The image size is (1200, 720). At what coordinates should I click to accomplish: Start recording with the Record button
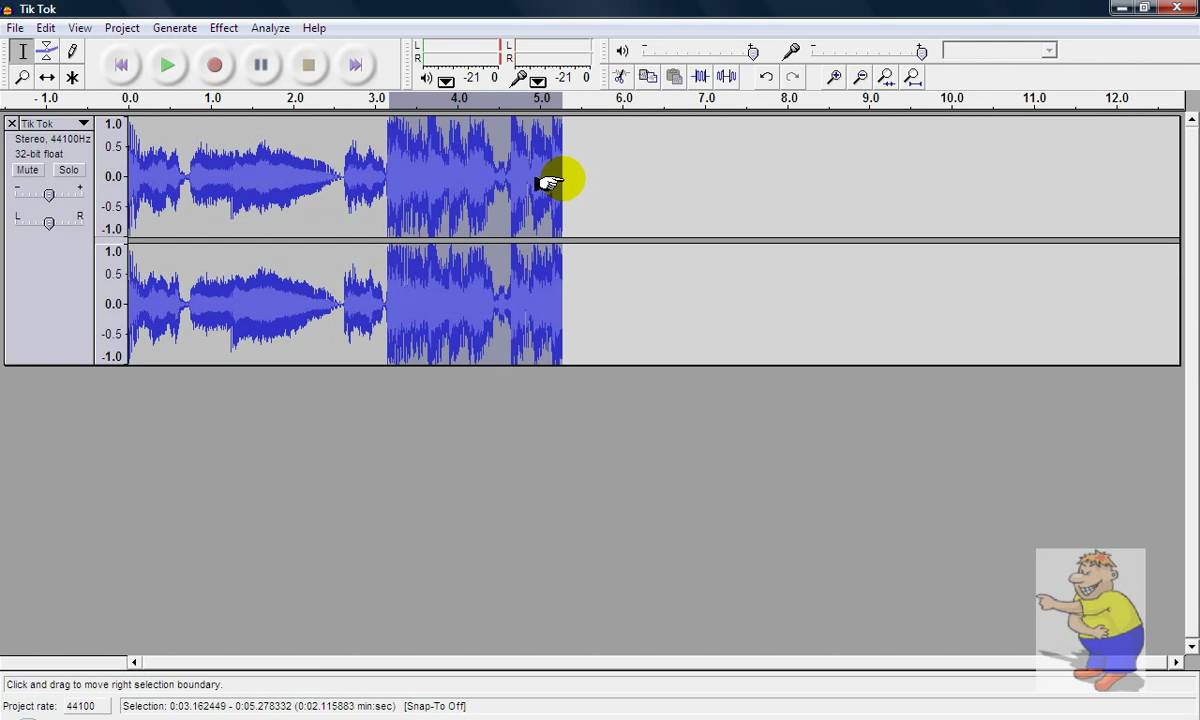pos(214,65)
